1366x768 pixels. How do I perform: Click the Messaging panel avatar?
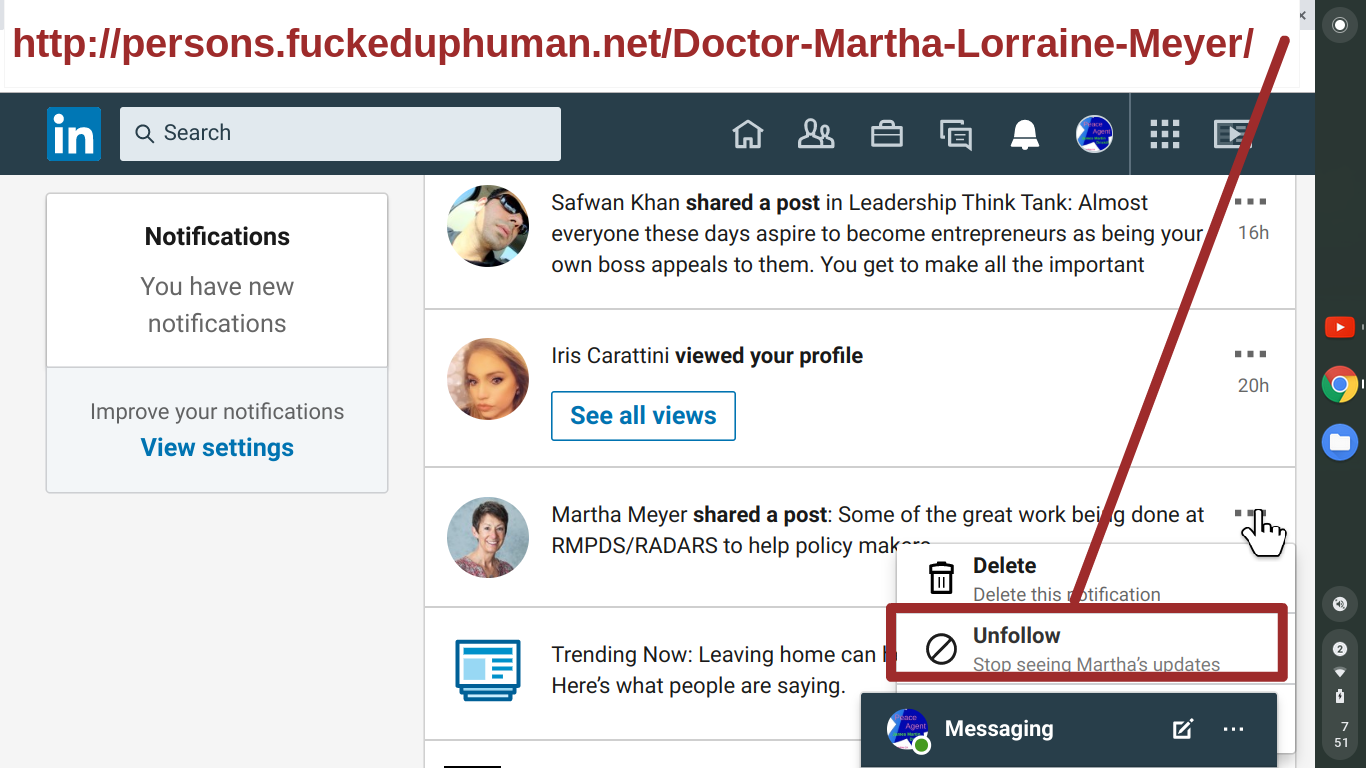(908, 730)
